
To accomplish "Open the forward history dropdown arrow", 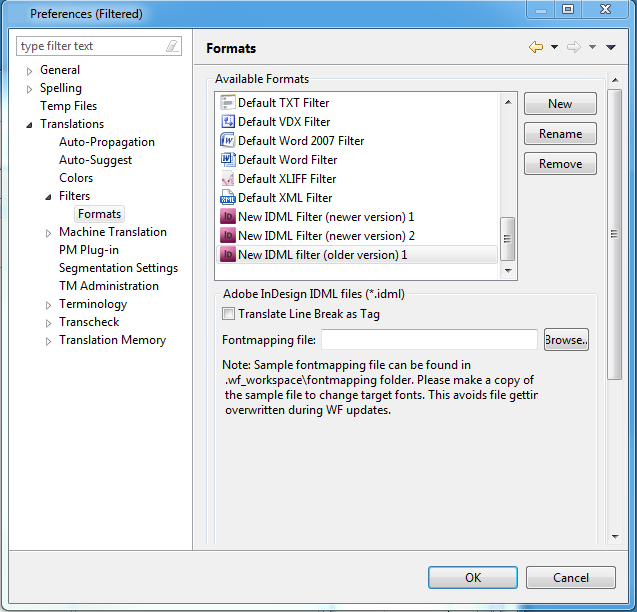I will click(592, 47).
